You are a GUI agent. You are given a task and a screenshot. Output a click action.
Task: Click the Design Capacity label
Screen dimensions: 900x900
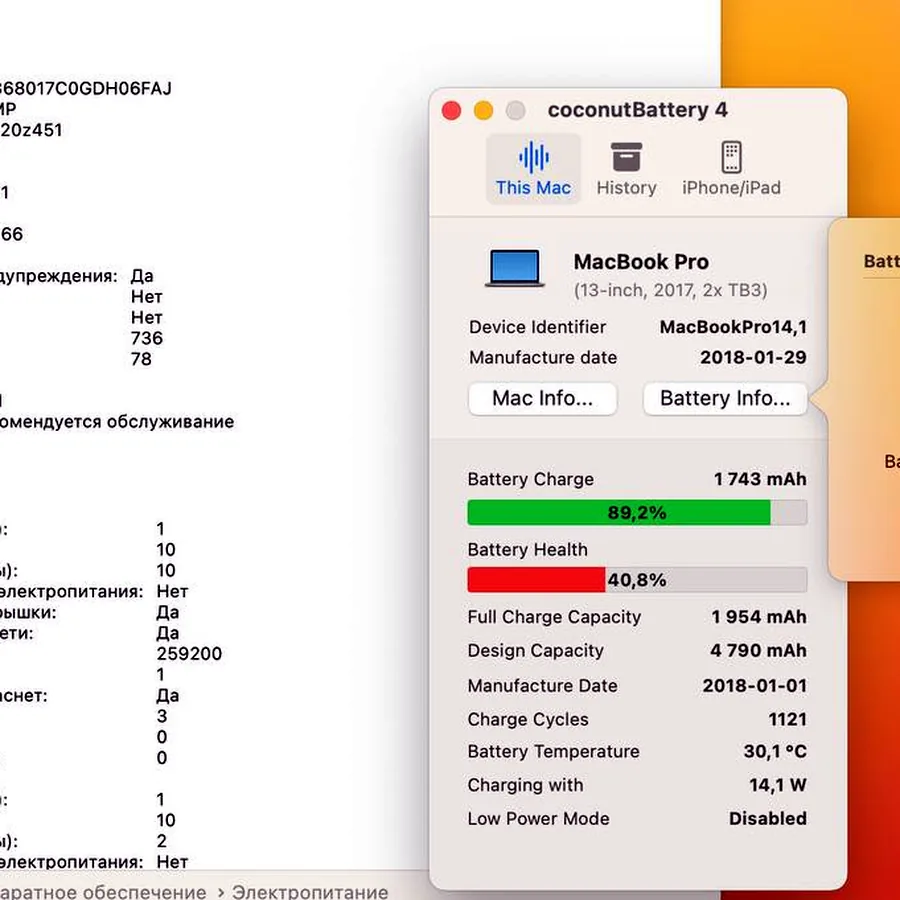point(536,651)
